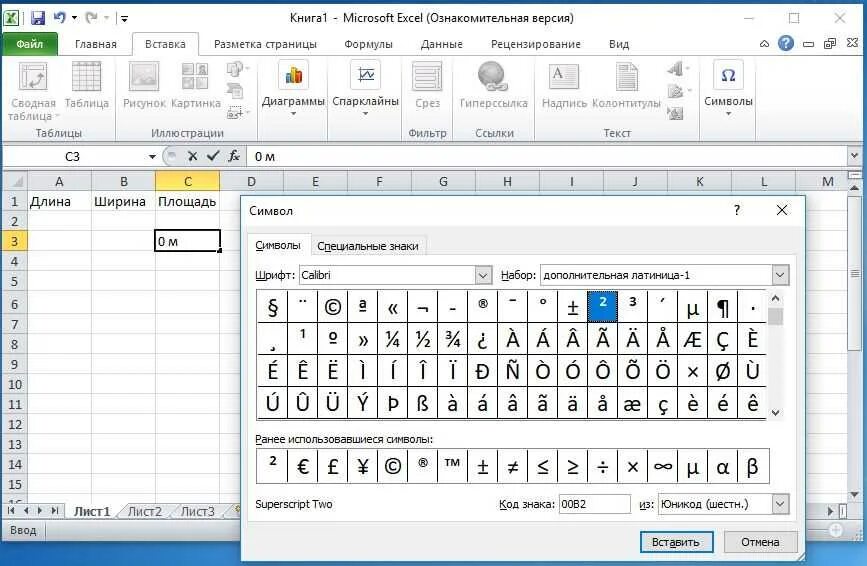Viewport: 867px width, 566px height.
Task: Click the Undo arrow in quick access toolbar
Action: pos(60,18)
